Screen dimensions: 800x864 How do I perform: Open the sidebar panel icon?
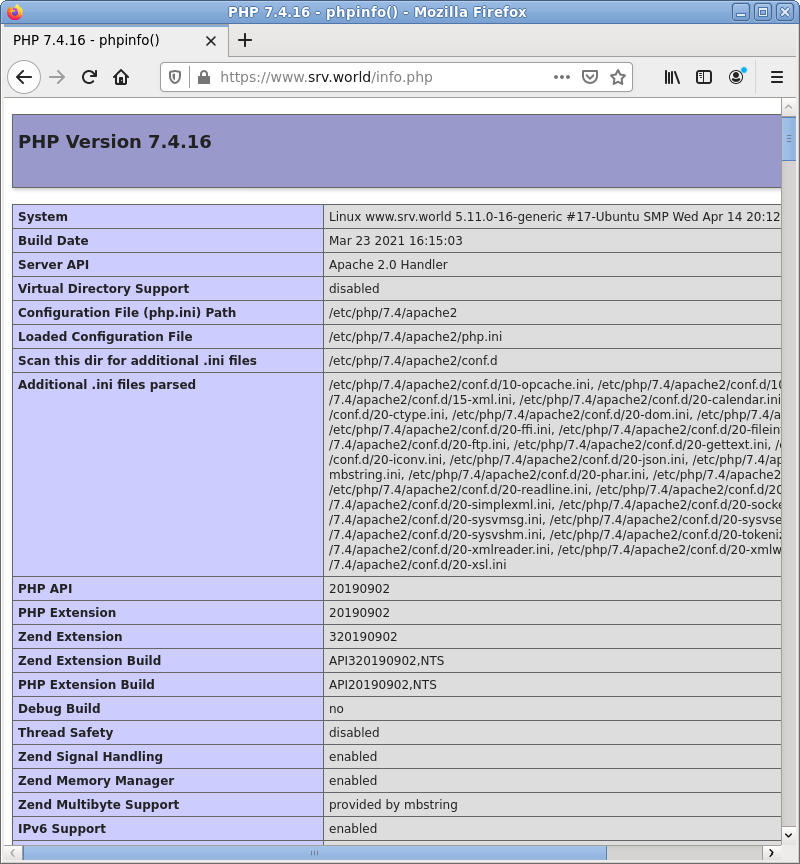[x=704, y=76]
